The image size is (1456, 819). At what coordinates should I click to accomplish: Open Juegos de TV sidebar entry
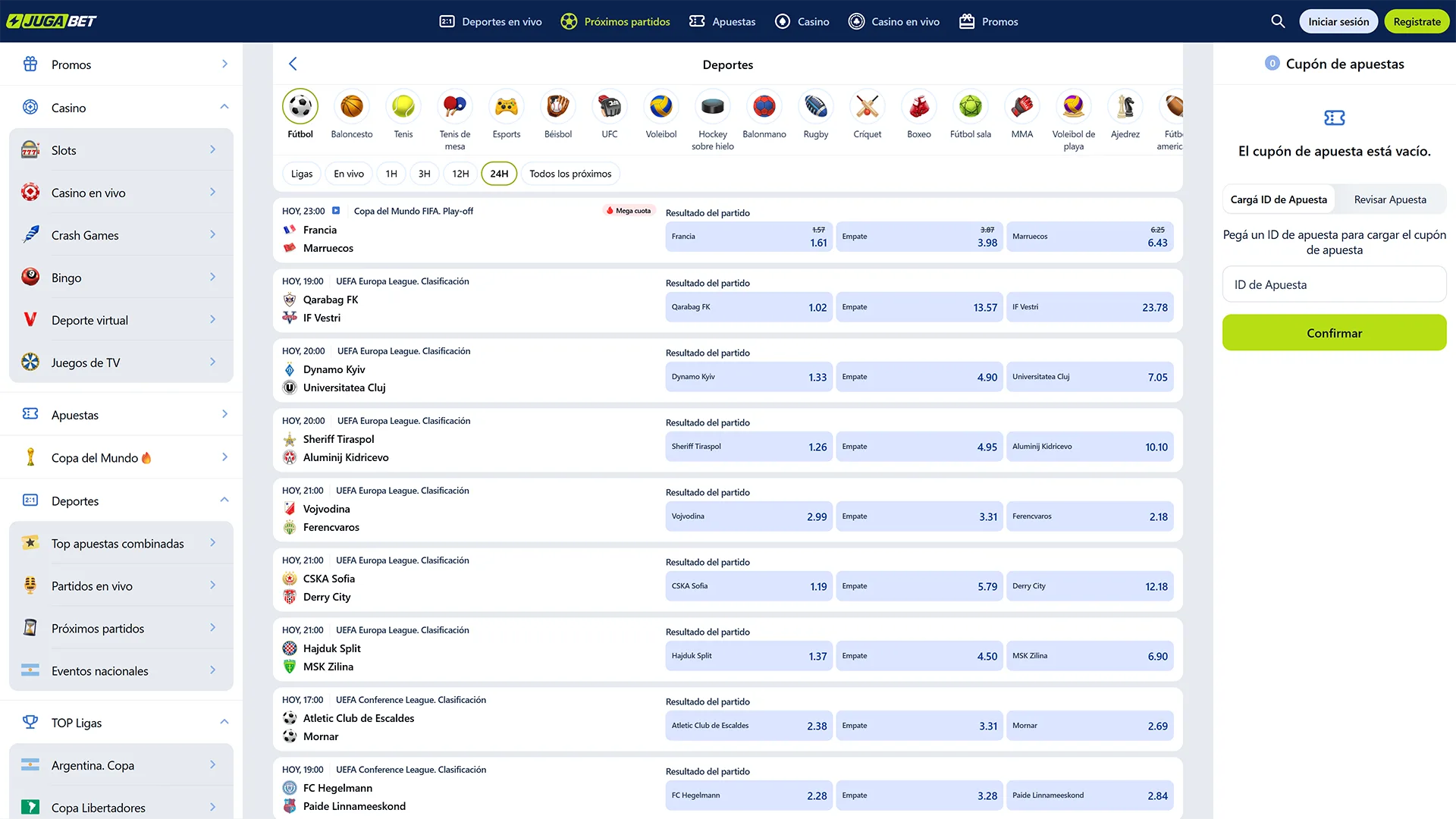click(121, 362)
